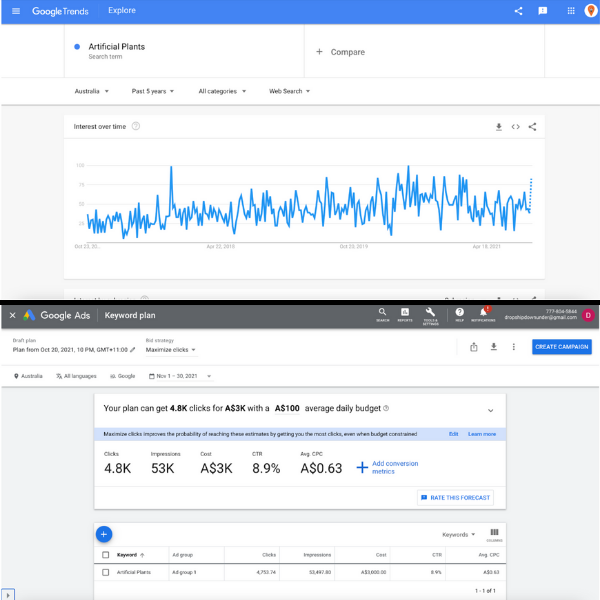Open the Columns selector

coord(494,535)
